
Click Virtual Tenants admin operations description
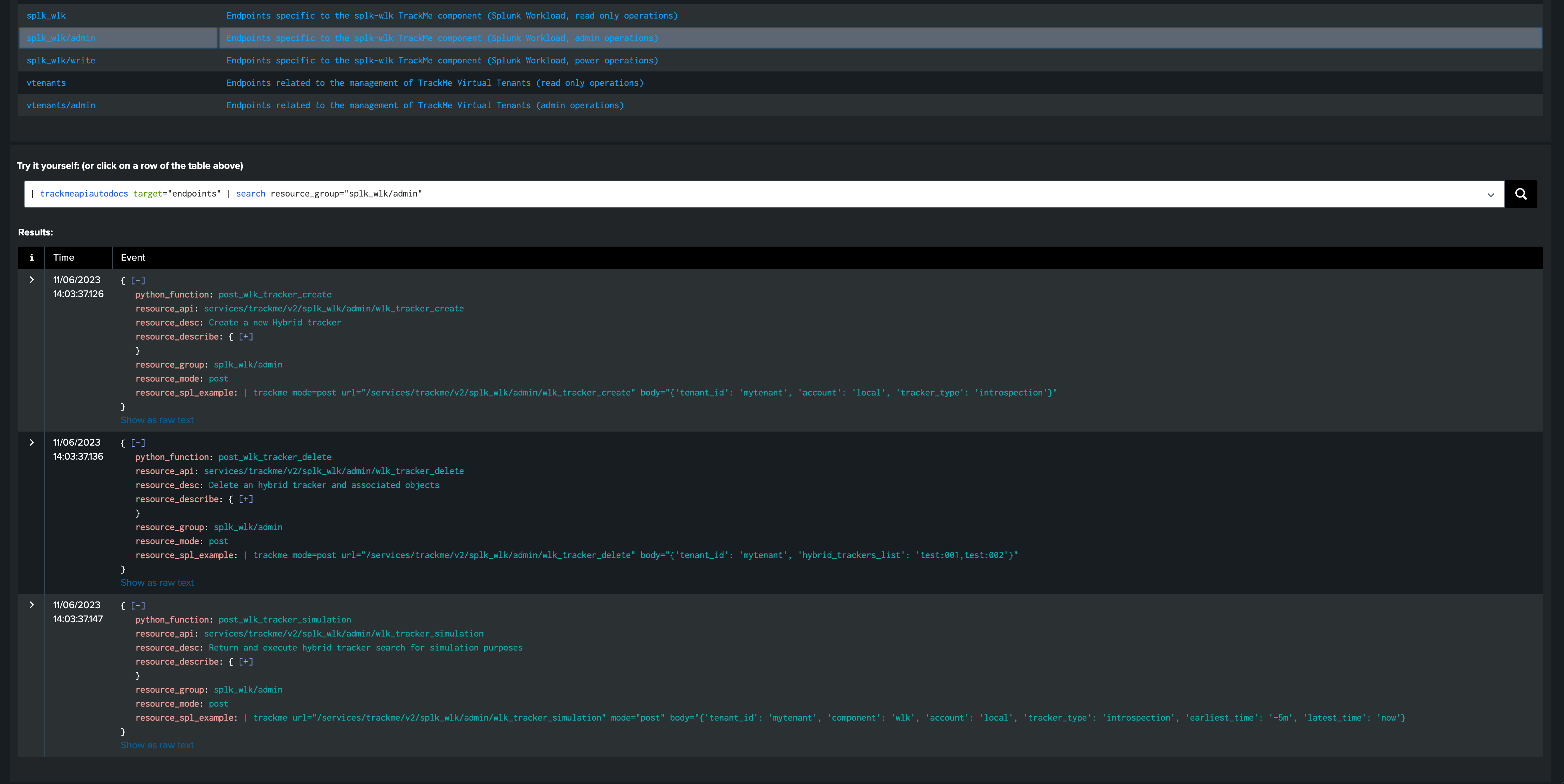pyautogui.click(x=425, y=106)
